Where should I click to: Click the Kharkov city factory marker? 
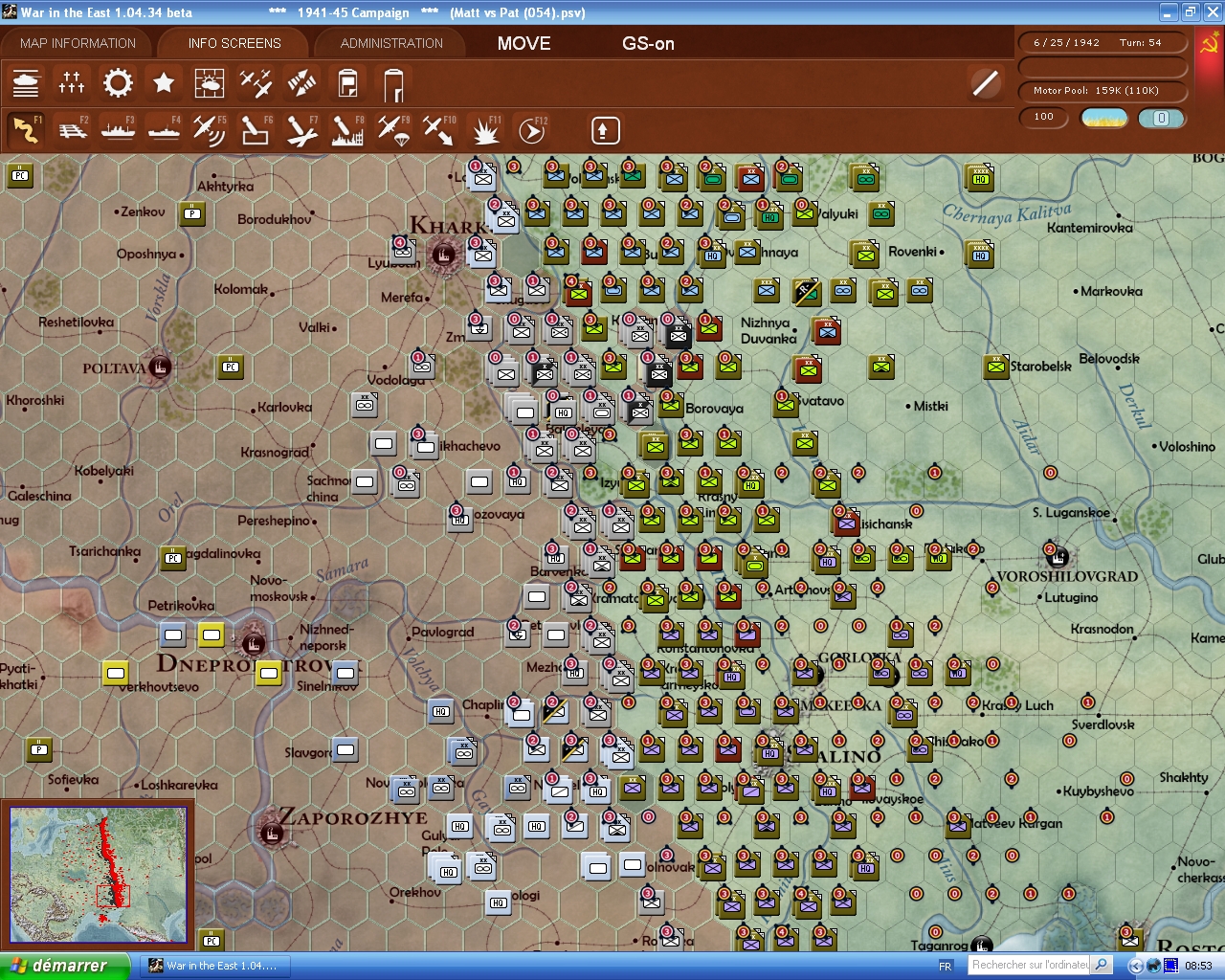tap(443, 255)
